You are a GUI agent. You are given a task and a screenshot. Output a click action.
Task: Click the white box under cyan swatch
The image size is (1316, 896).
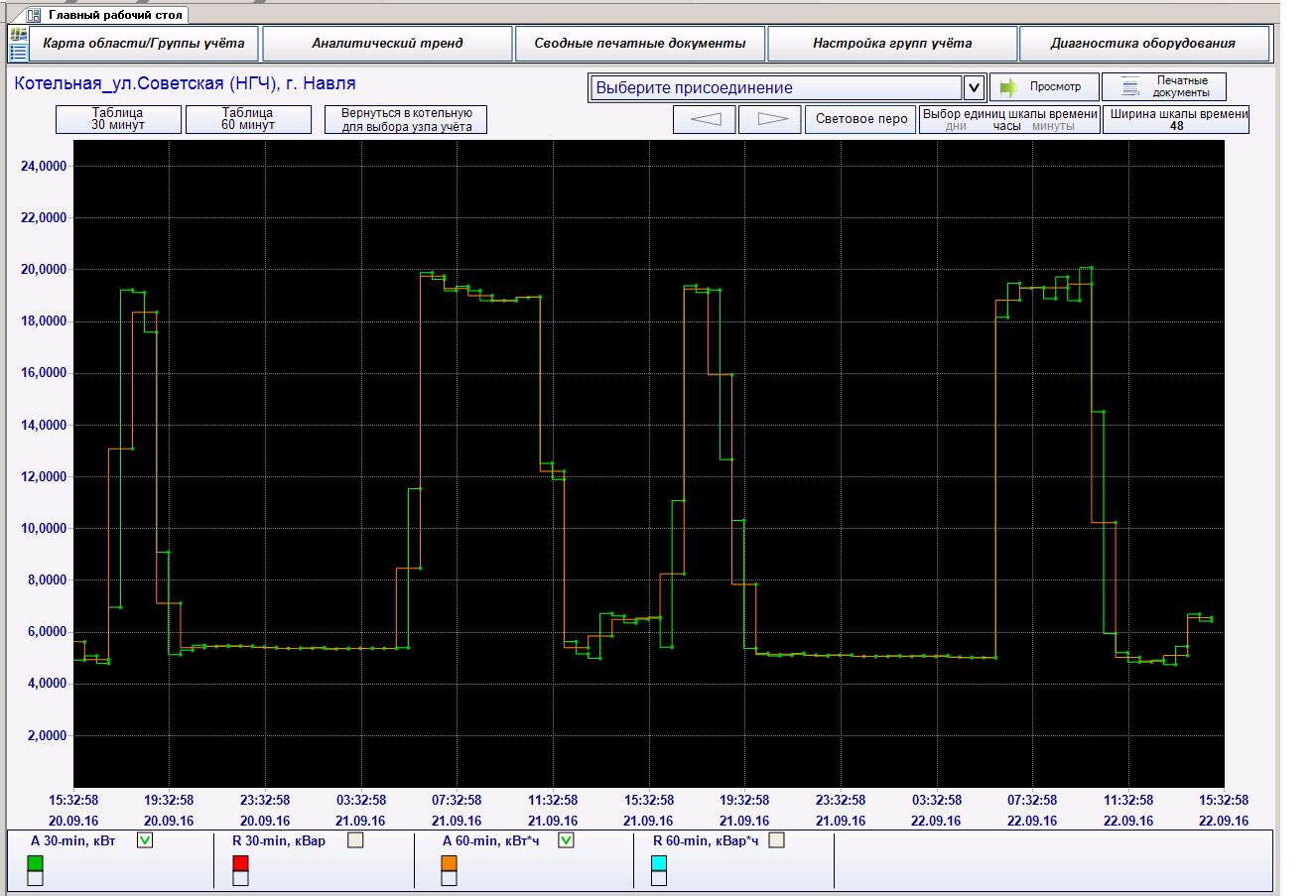(x=659, y=879)
